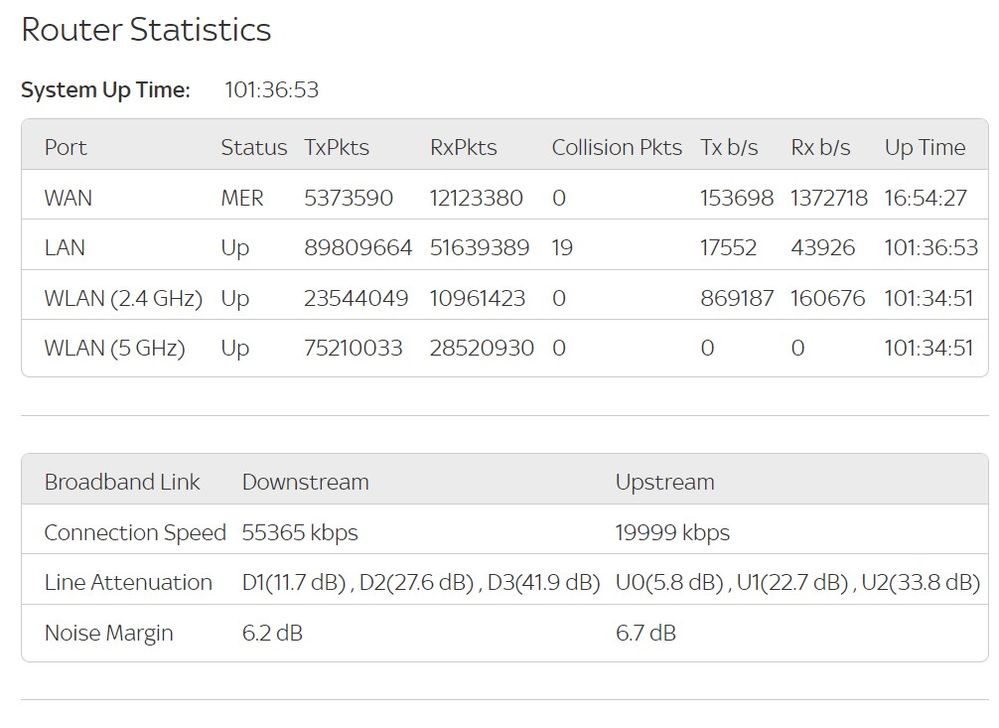Select the System Up Time label
Image resolution: width=999 pixels, height=728 pixels.
105,90
